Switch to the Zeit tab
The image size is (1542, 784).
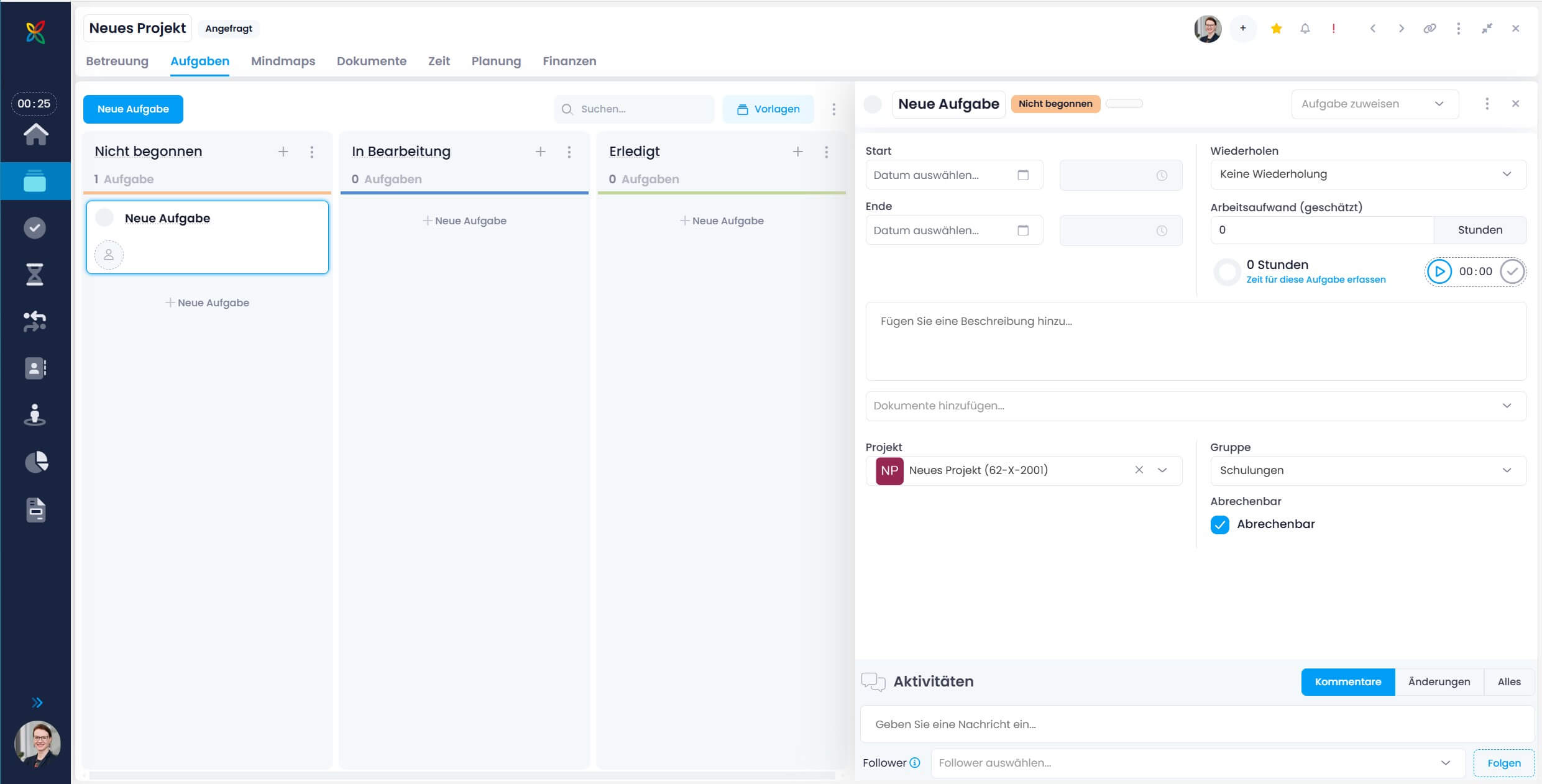(x=439, y=61)
